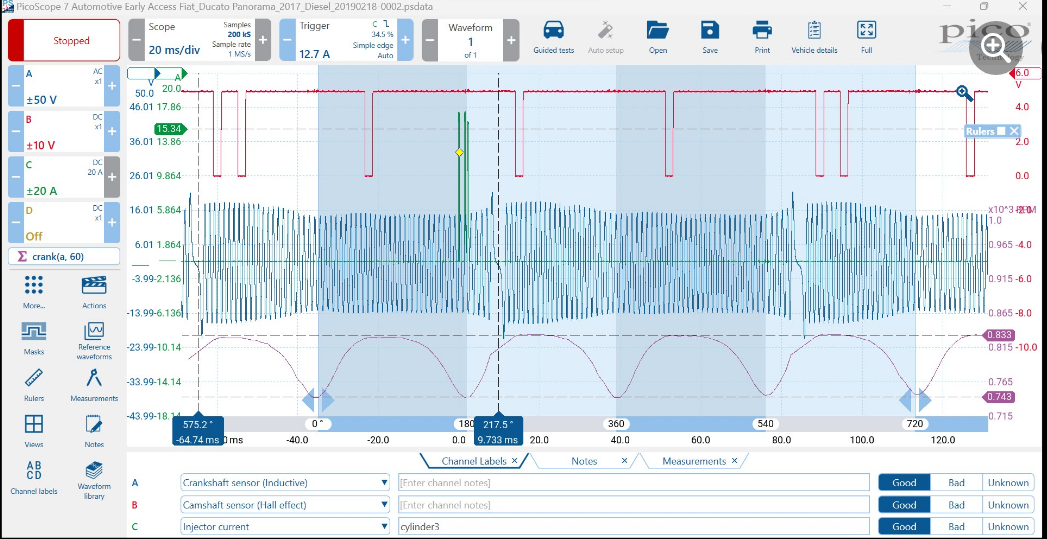Viewport: 1047px width, 539px height.
Task: Mark Channel C as Bad
Action: click(x=956, y=526)
